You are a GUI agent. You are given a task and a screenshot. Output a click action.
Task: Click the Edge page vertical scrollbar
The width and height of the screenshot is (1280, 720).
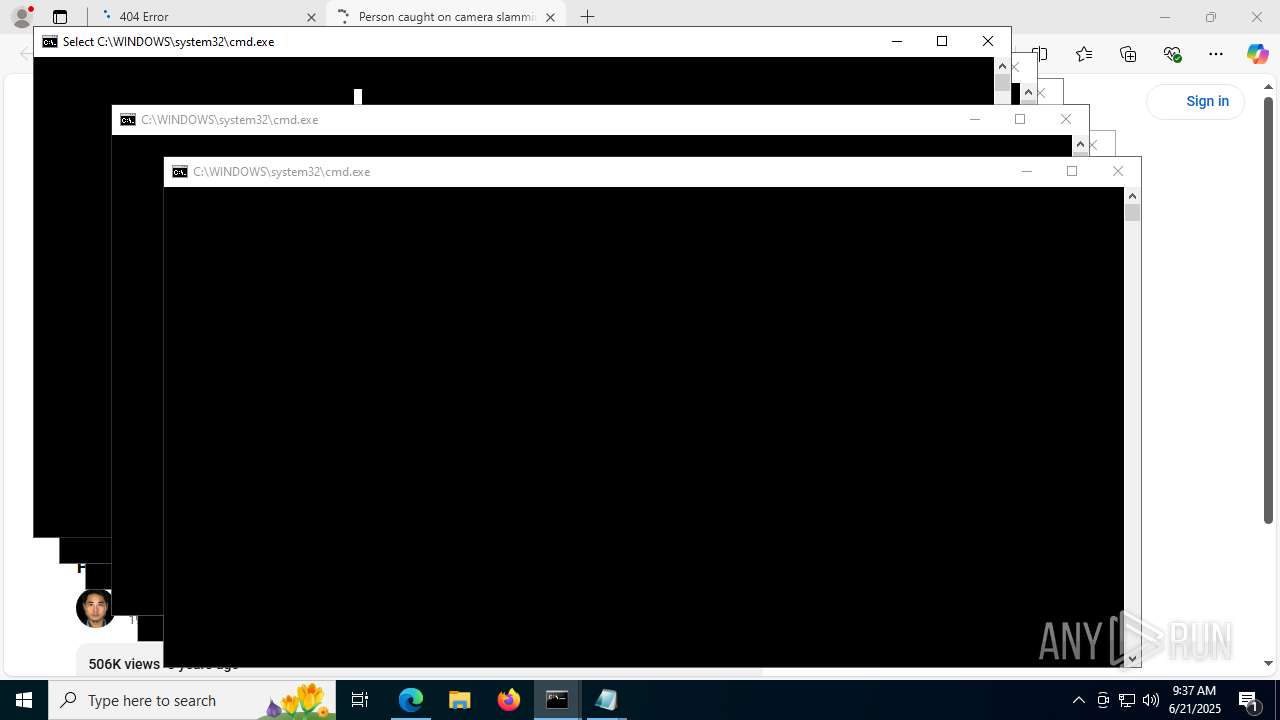1268,309
